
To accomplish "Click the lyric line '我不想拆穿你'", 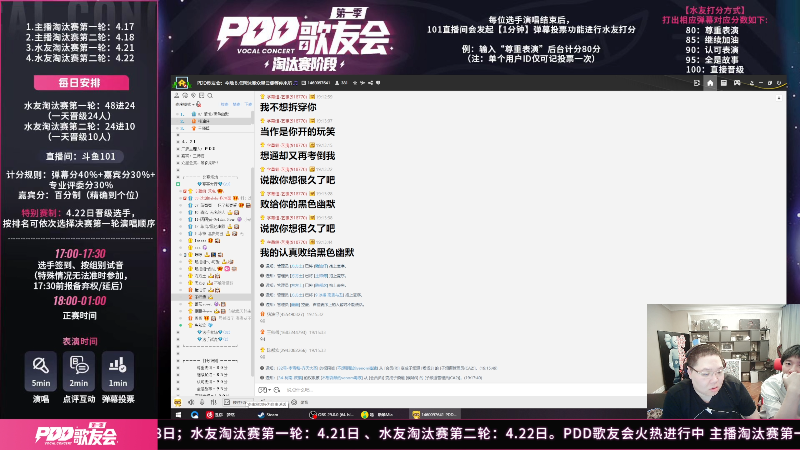I will click(x=288, y=107).
